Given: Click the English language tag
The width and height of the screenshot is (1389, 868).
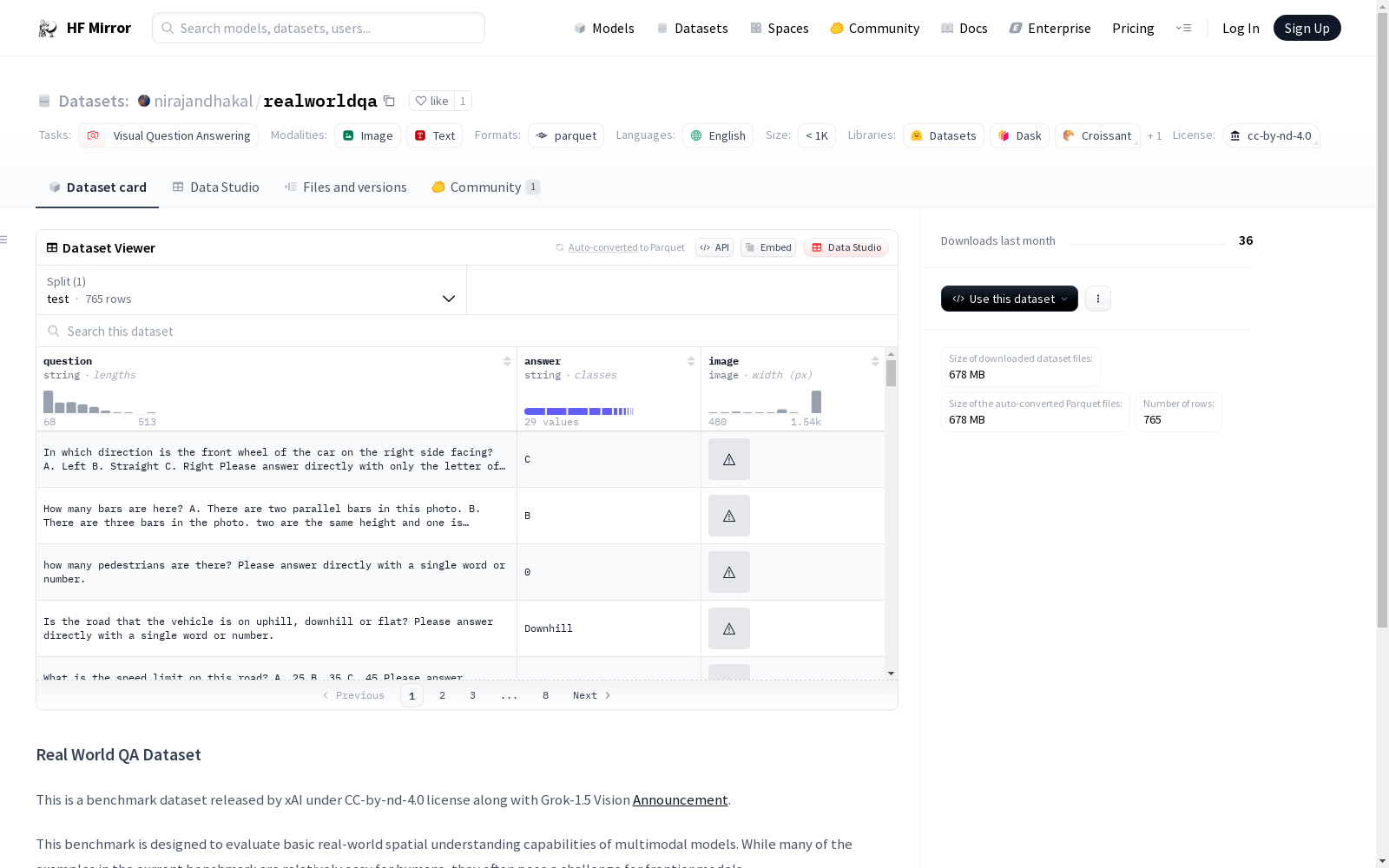Looking at the screenshot, I should pyautogui.click(x=718, y=135).
